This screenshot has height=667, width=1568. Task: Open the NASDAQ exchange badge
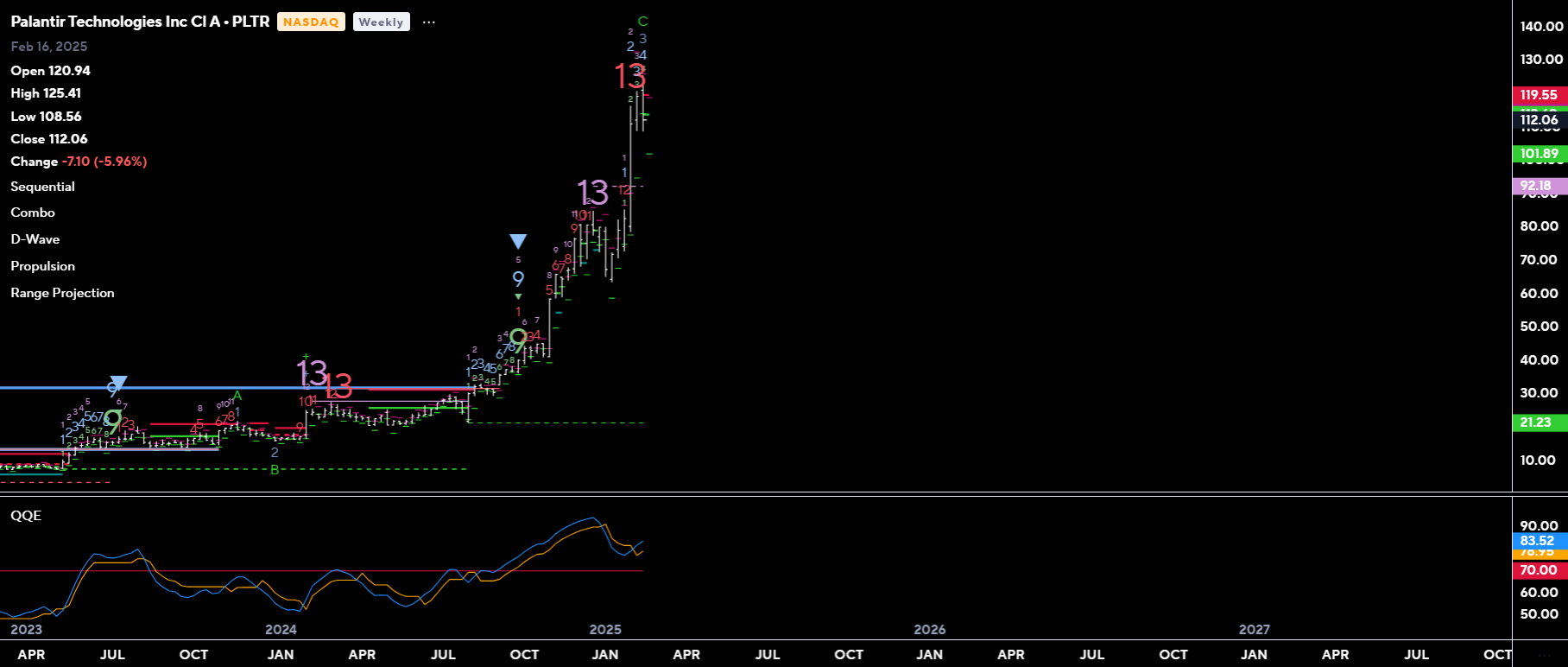pos(311,22)
